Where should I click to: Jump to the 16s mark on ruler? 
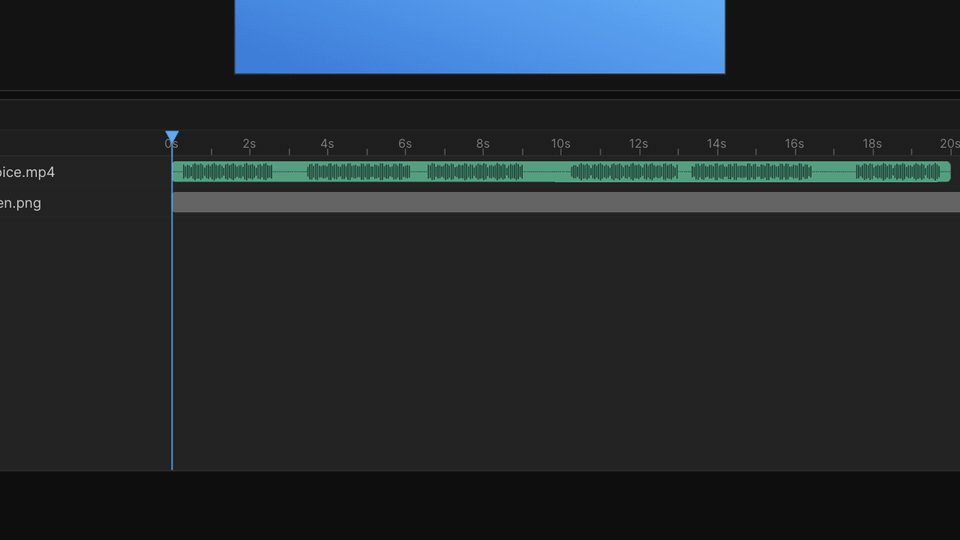pyautogui.click(x=794, y=144)
